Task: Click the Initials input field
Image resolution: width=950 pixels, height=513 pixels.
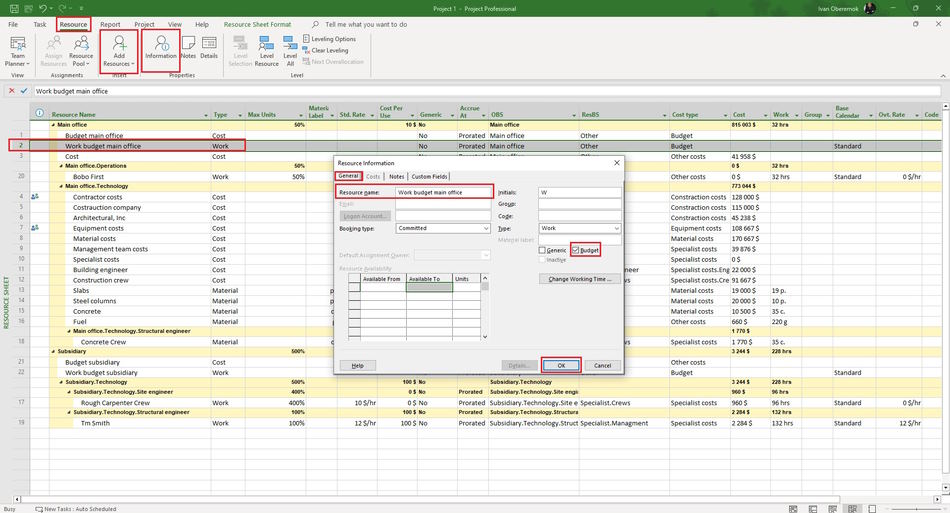Action: pyautogui.click(x=580, y=192)
